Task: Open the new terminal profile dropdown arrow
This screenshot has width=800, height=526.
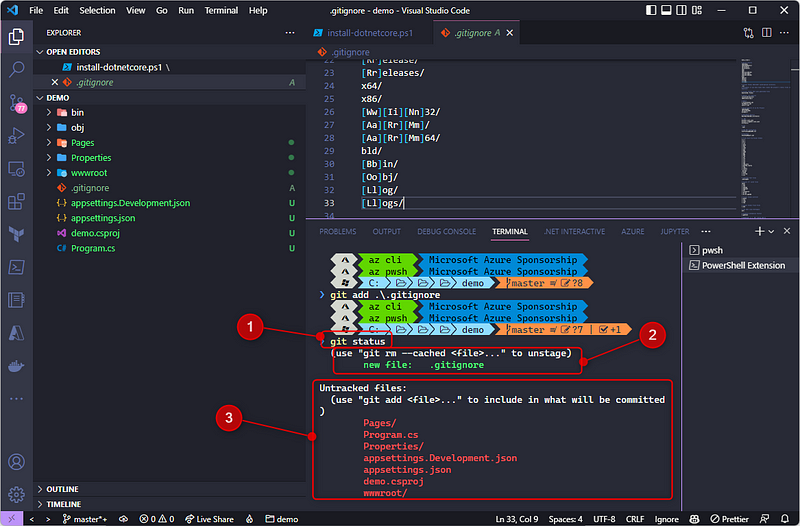Action: pos(771,231)
